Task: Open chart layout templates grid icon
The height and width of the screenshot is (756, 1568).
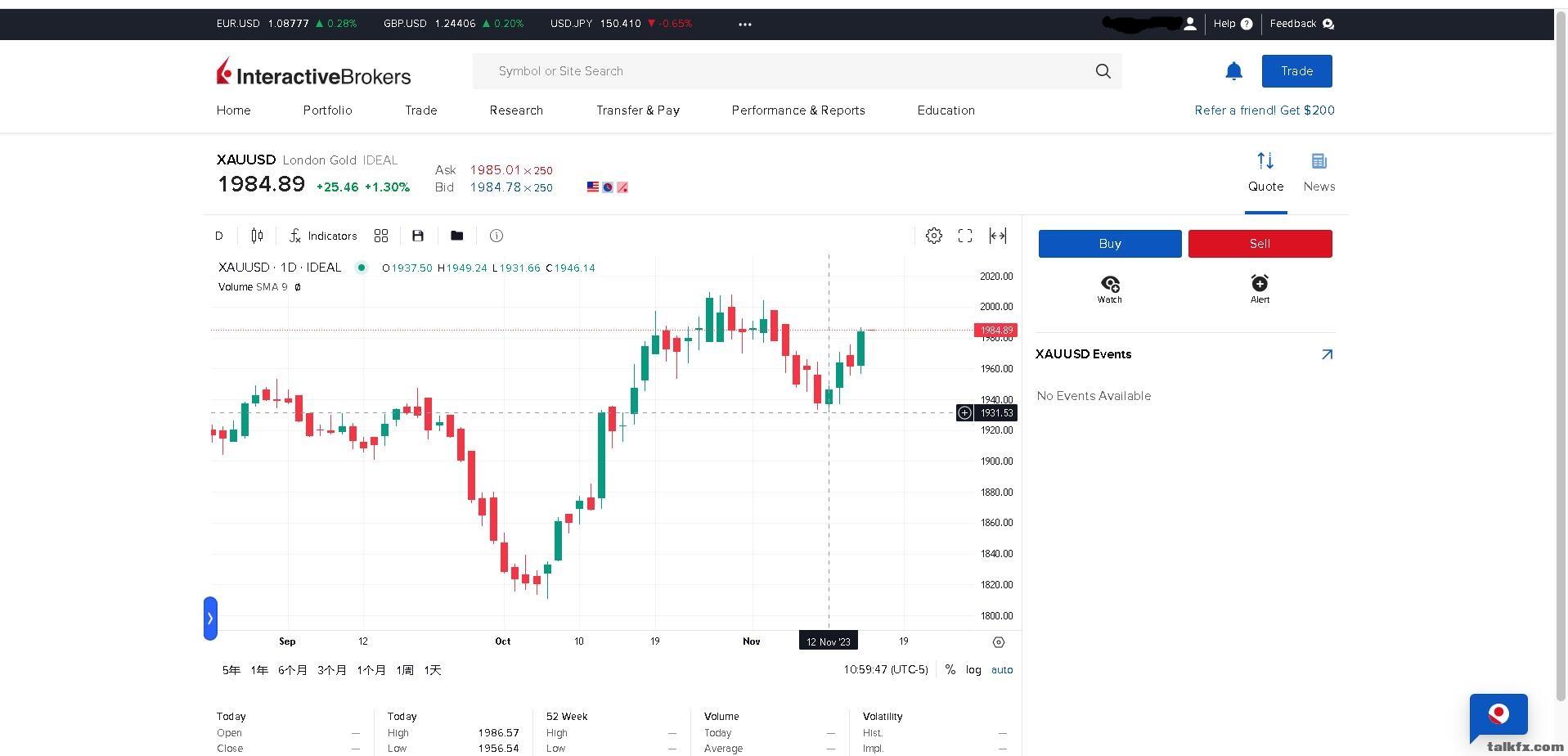Action: tap(381, 236)
